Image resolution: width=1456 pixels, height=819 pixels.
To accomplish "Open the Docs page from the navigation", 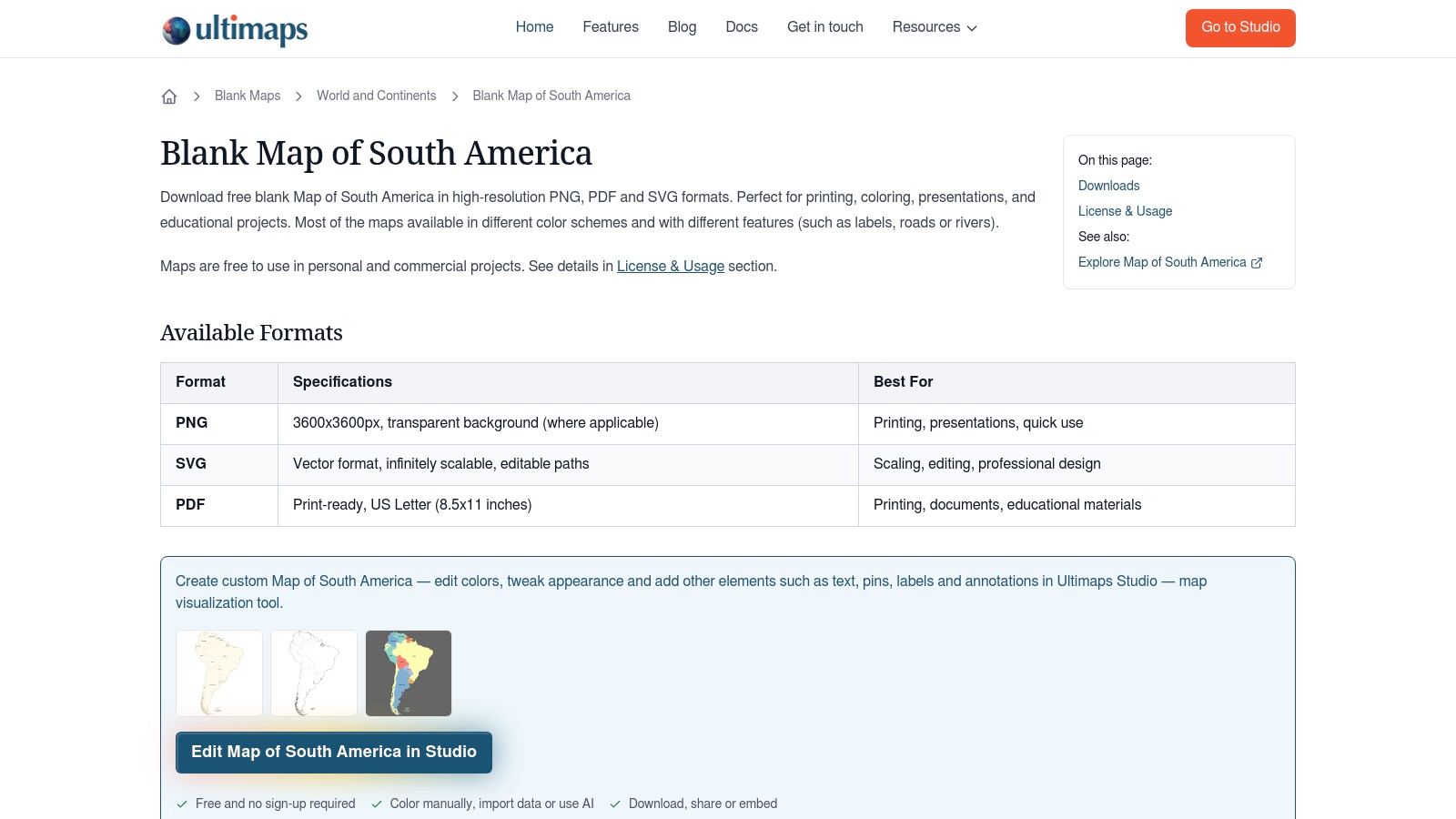I will 741,27.
